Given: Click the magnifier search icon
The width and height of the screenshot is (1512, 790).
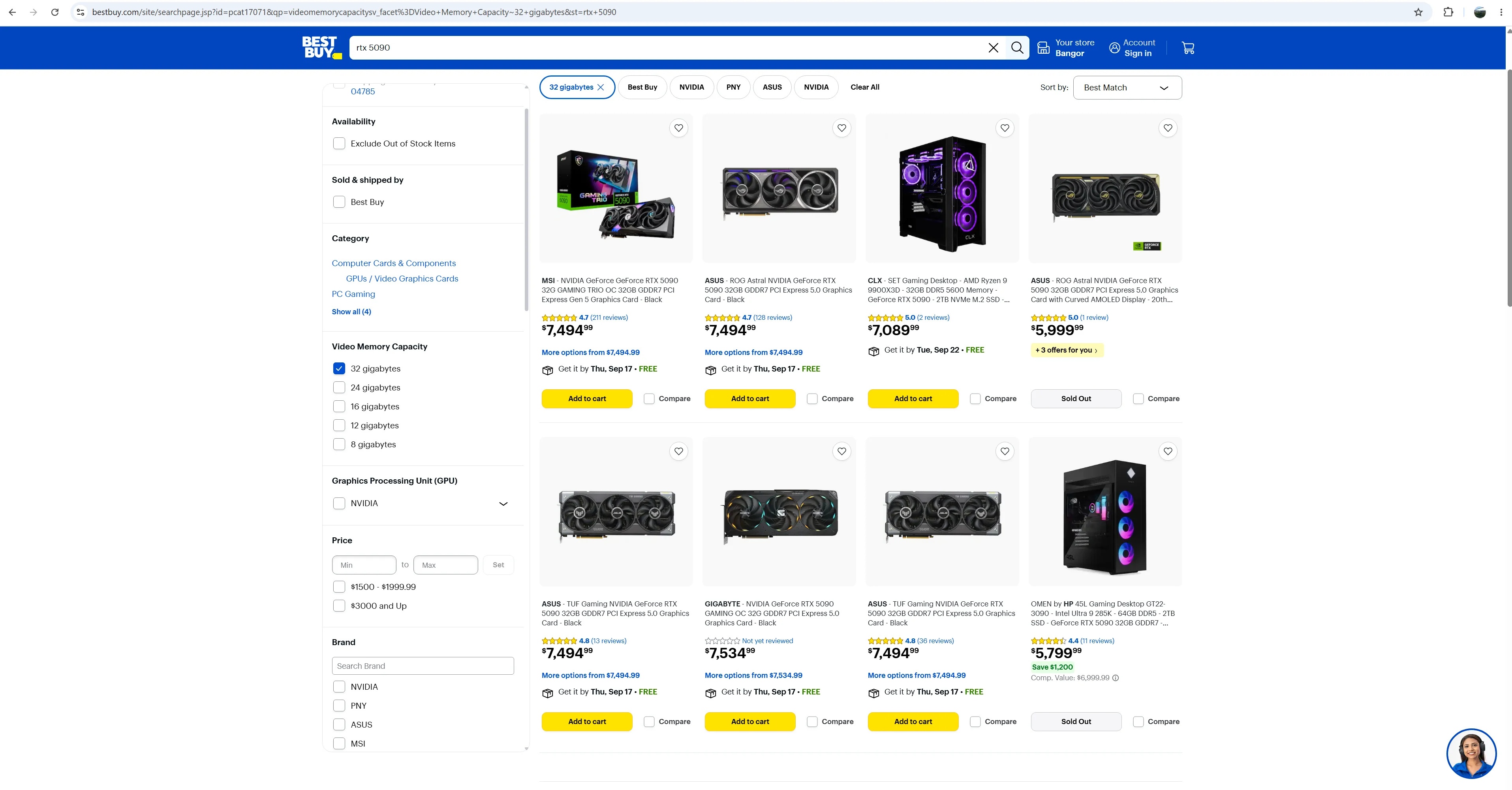Looking at the screenshot, I should pos(1017,47).
